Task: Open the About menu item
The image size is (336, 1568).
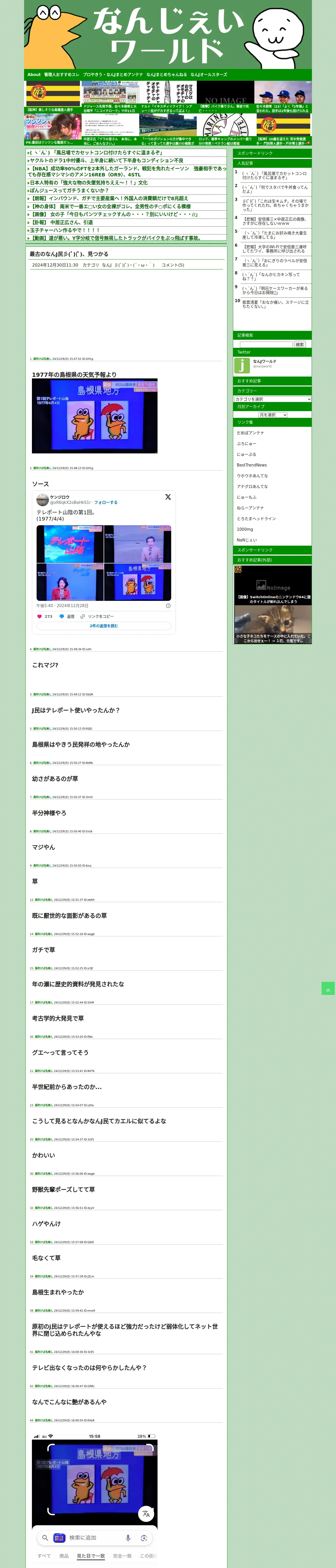Action: [33, 75]
